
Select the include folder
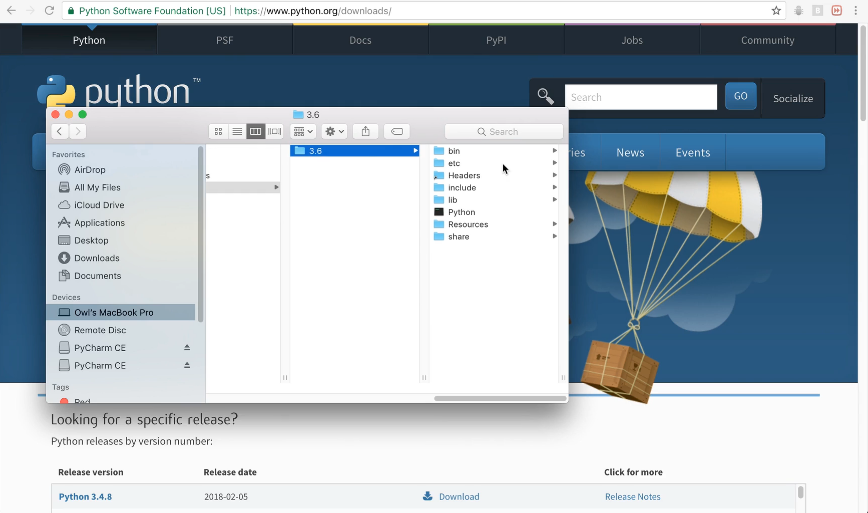462,188
